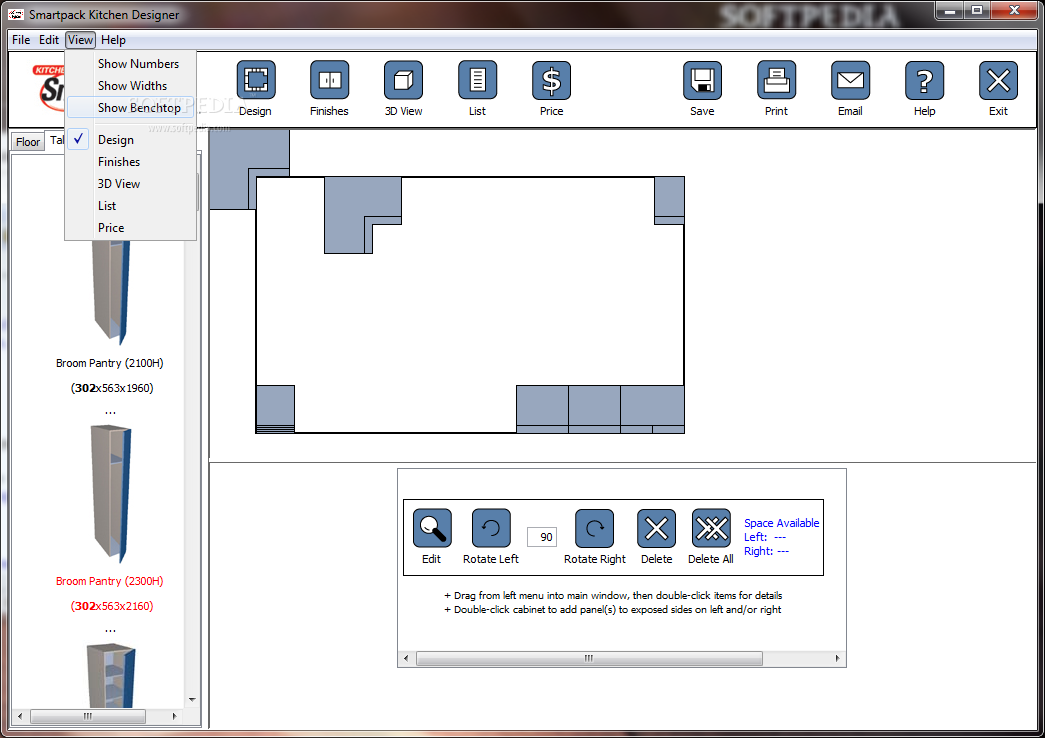The height and width of the screenshot is (738, 1045).
Task: Choose Finishes from the View menu
Action: click(131, 161)
